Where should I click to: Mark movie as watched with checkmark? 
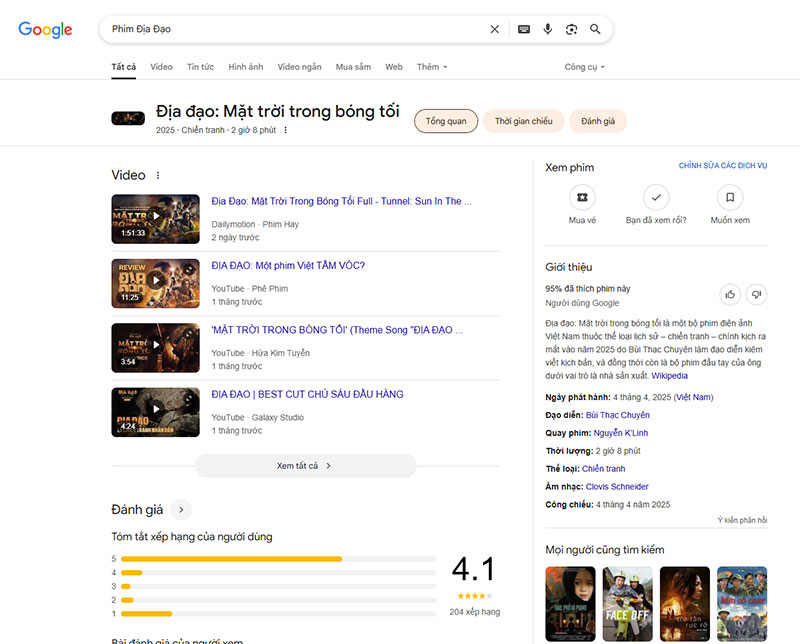[656, 197]
